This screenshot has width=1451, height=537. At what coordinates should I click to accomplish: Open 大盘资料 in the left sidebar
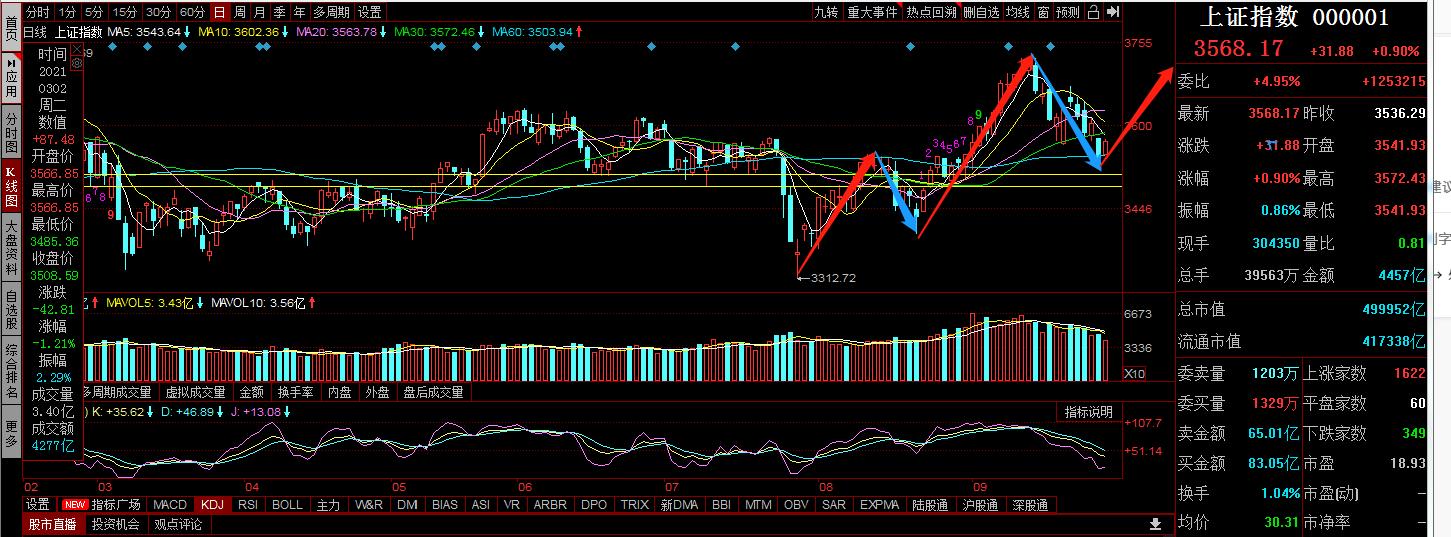(11, 246)
